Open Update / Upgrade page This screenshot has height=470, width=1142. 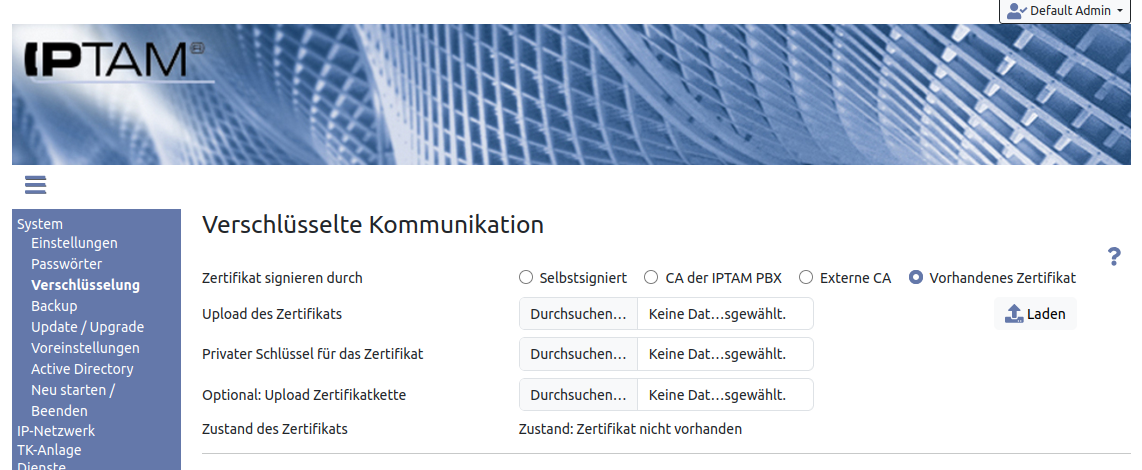tap(87, 327)
